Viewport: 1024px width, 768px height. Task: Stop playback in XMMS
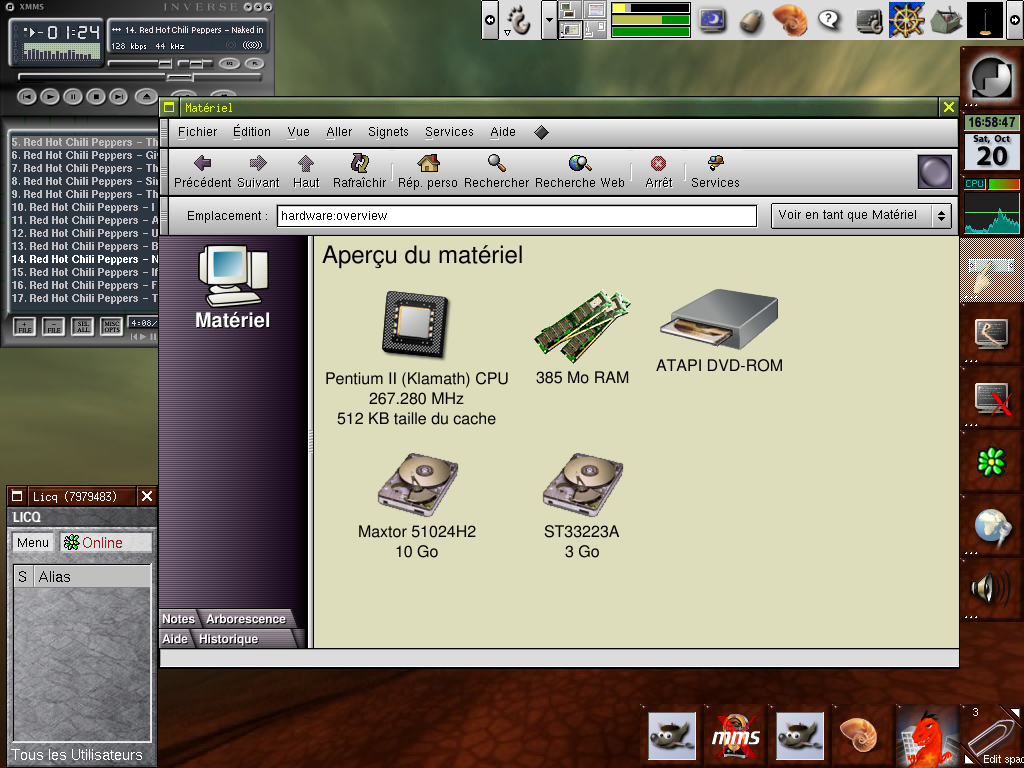(96, 97)
